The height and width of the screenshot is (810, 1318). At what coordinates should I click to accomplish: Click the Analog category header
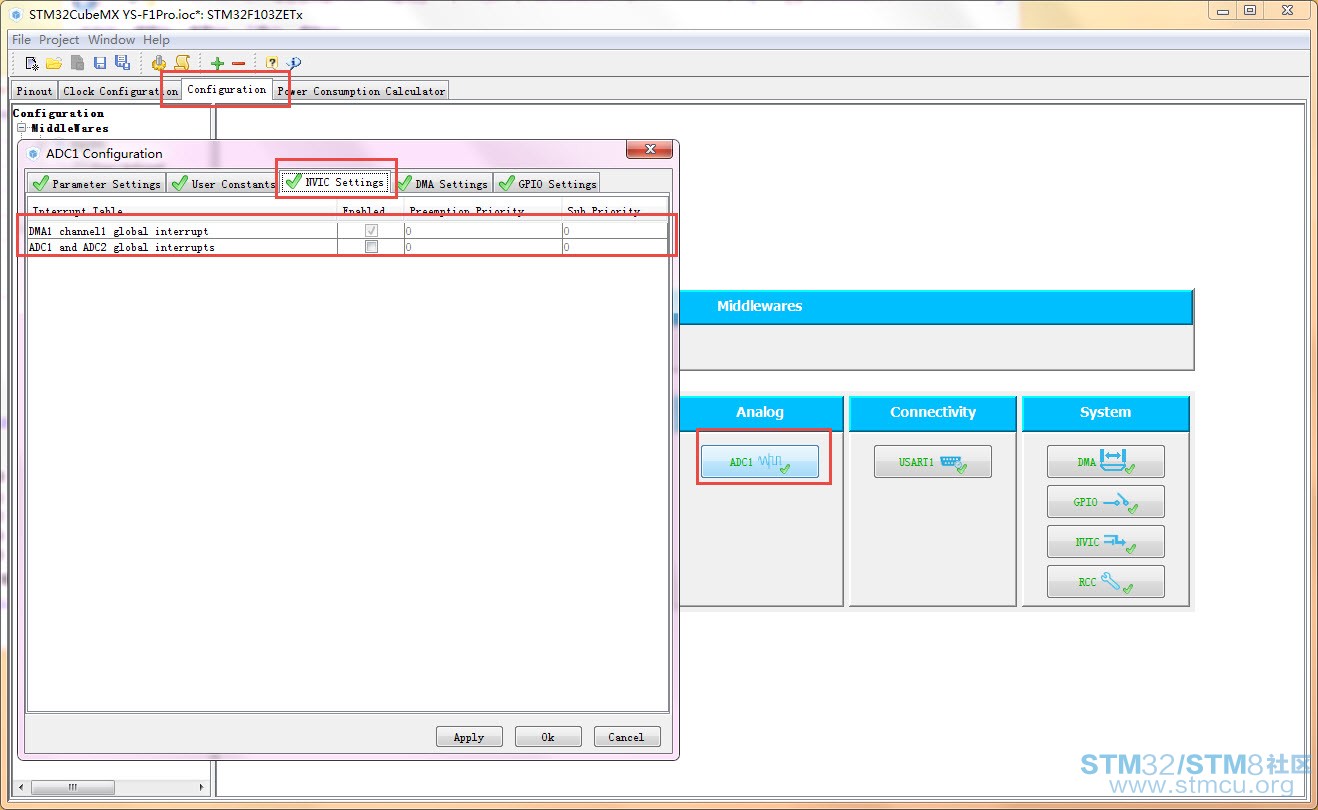click(x=760, y=413)
